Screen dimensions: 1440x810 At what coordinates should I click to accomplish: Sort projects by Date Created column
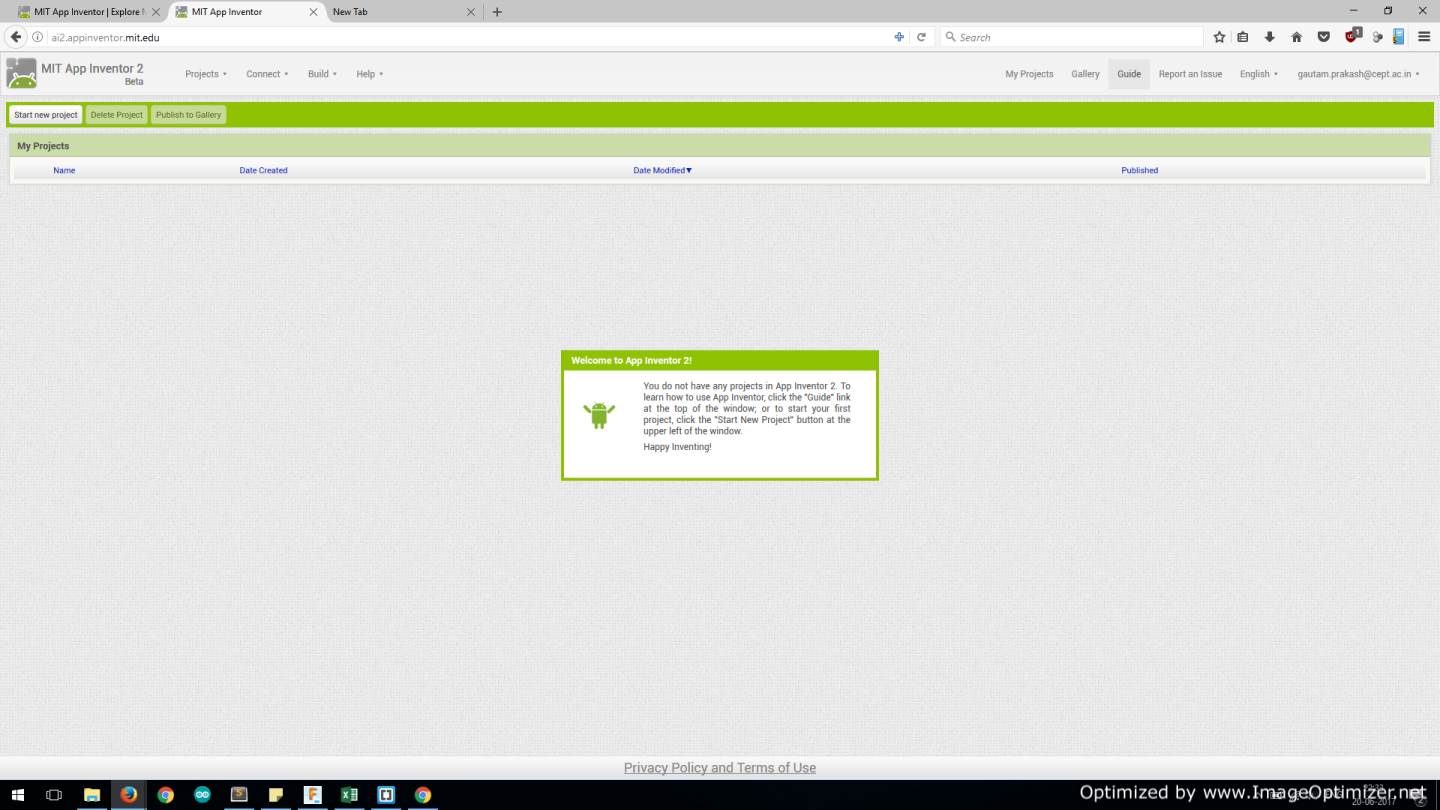click(x=263, y=170)
